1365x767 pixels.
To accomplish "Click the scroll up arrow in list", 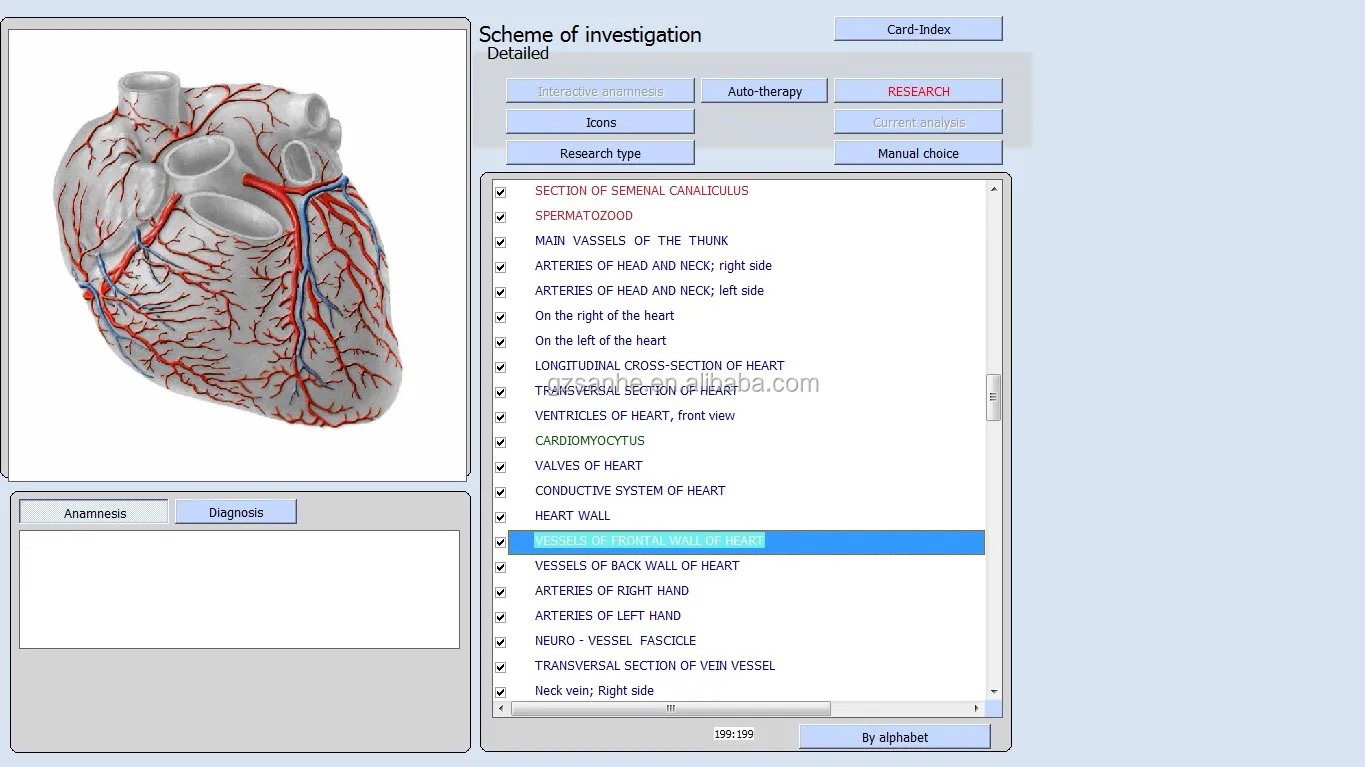I will pos(993,190).
